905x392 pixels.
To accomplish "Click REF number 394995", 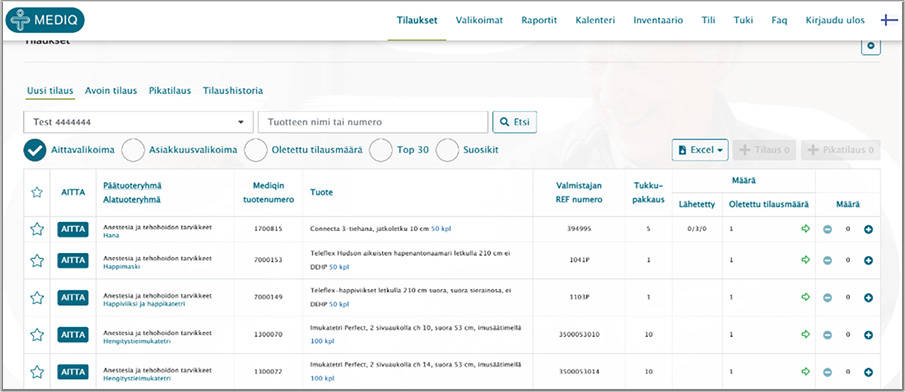I will pos(579,229).
